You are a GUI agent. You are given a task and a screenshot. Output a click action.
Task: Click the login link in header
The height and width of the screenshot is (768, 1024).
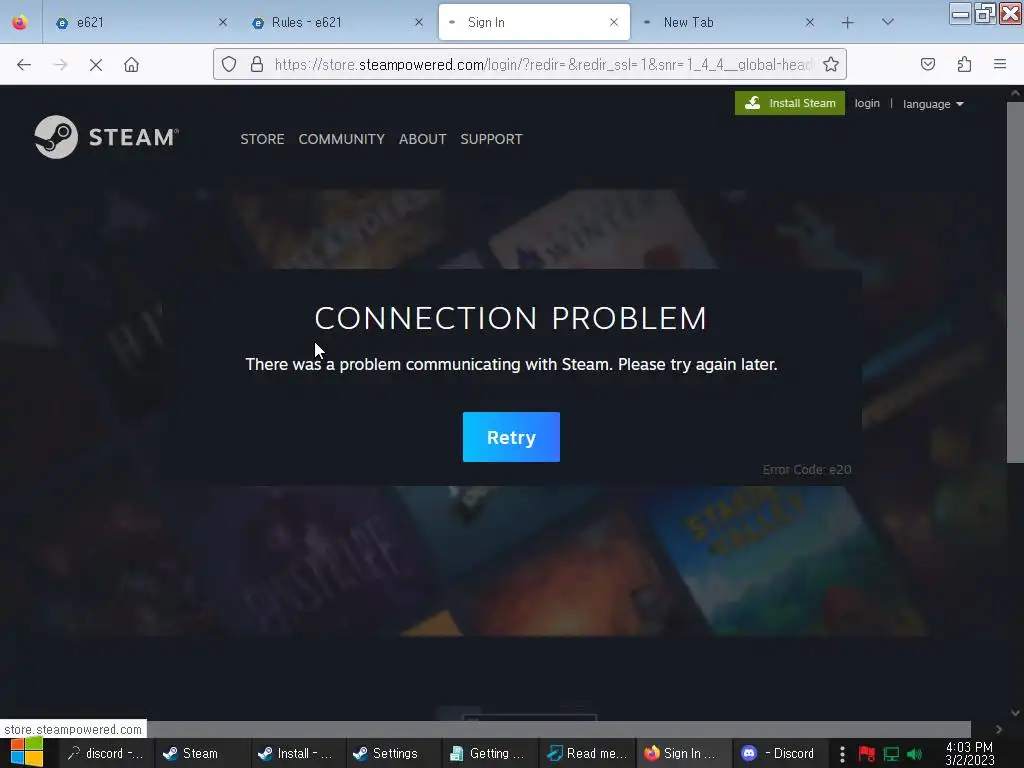click(x=867, y=103)
